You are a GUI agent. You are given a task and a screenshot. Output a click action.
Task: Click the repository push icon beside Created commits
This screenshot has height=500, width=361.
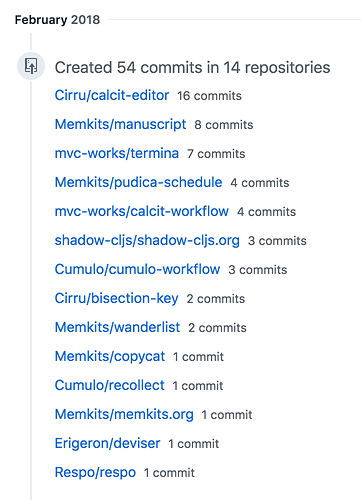pyautogui.click(x=31, y=66)
